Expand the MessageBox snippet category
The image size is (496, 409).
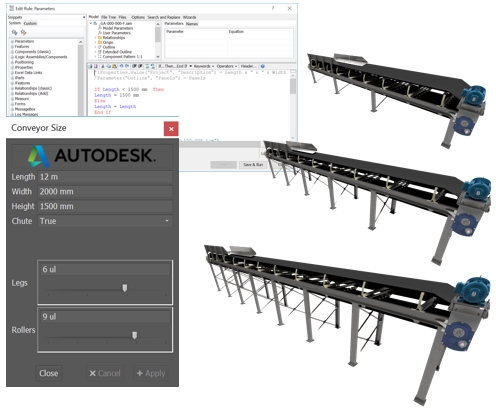pyautogui.click(x=12, y=109)
